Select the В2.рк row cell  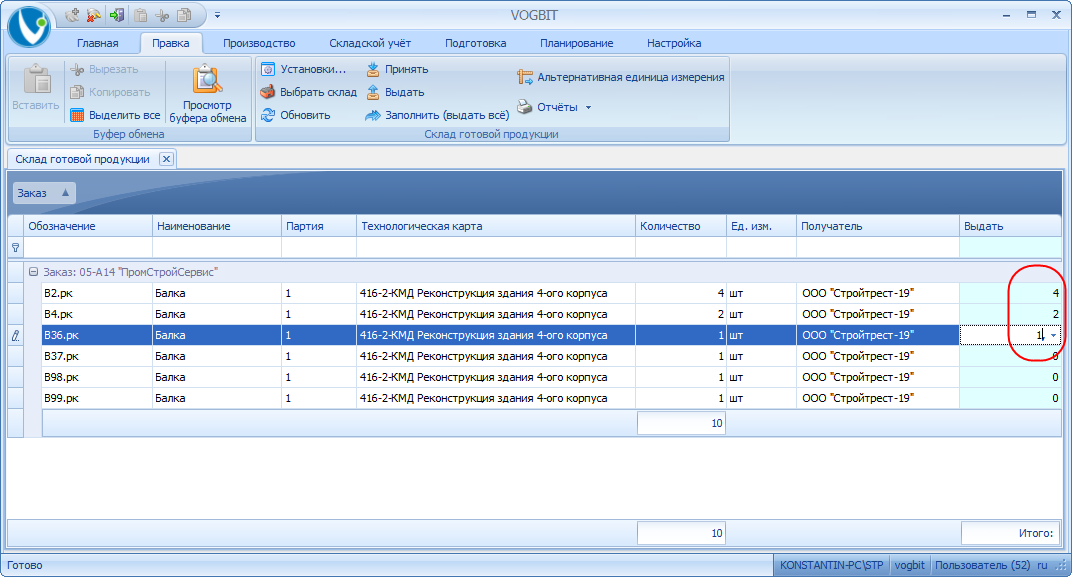[x=96, y=293]
